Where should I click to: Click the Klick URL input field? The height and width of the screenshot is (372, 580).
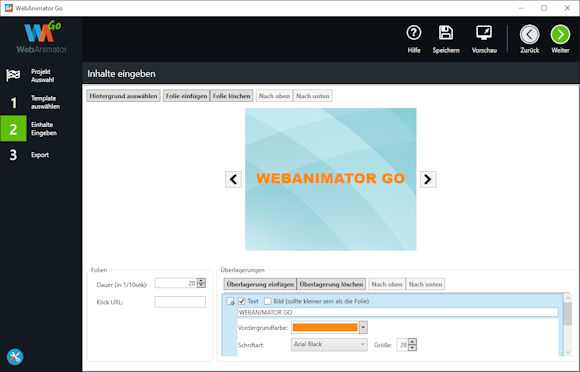click(180, 302)
